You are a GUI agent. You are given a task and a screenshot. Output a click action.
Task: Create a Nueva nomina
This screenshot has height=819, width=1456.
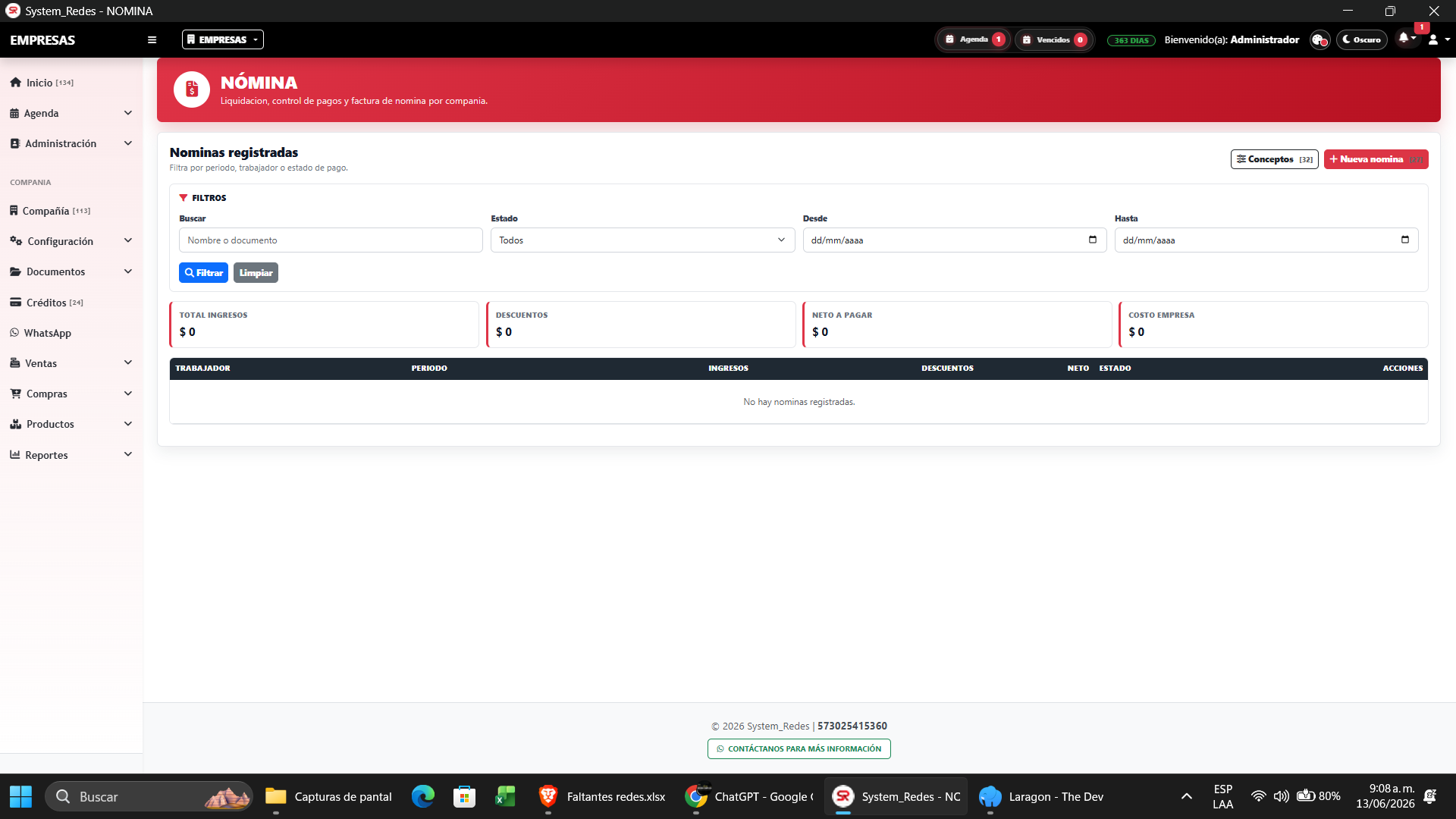[1376, 159]
